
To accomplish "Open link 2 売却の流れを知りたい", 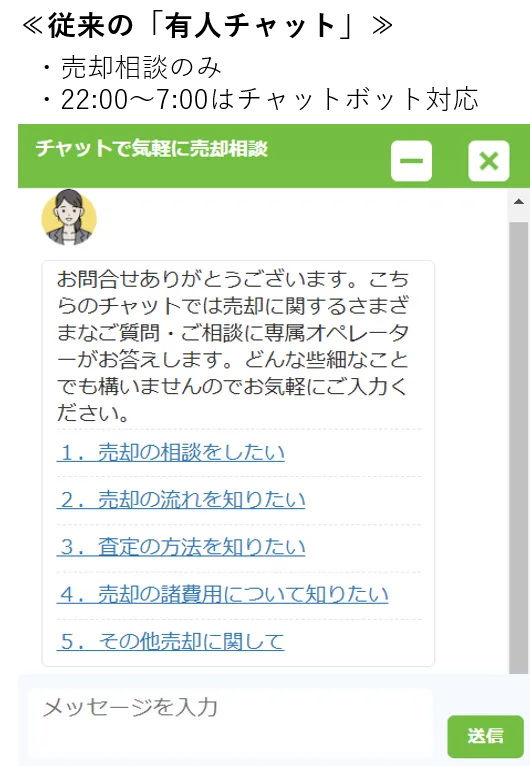I will [x=181, y=499].
